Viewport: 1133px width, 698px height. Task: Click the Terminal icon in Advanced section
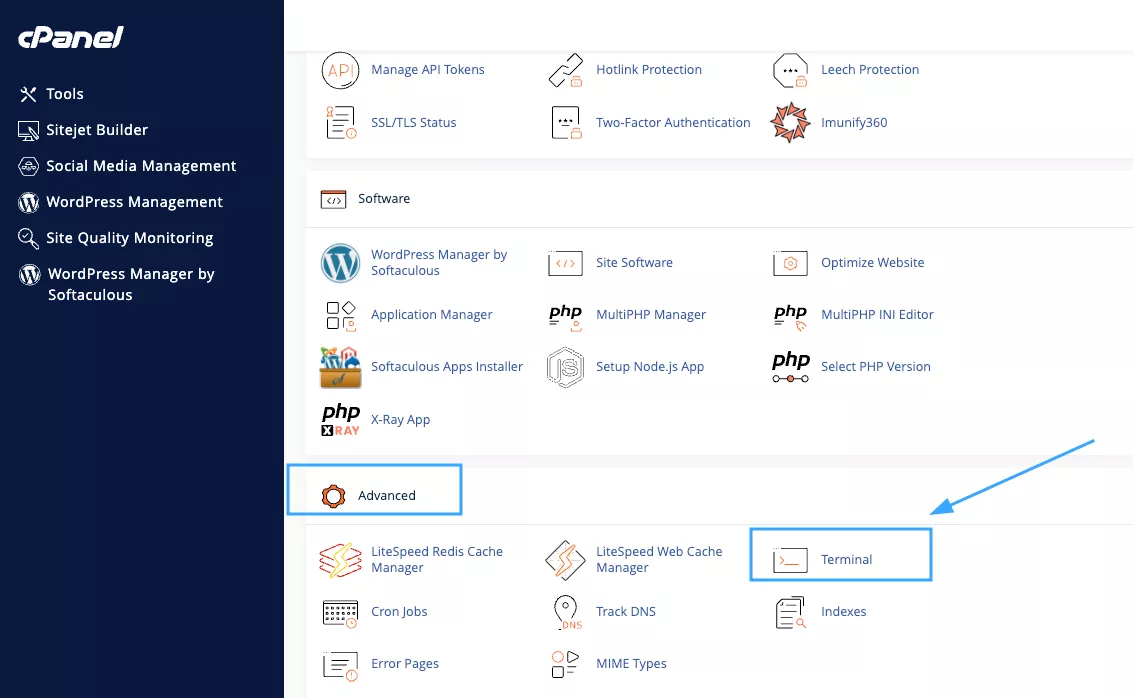[790, 560]
